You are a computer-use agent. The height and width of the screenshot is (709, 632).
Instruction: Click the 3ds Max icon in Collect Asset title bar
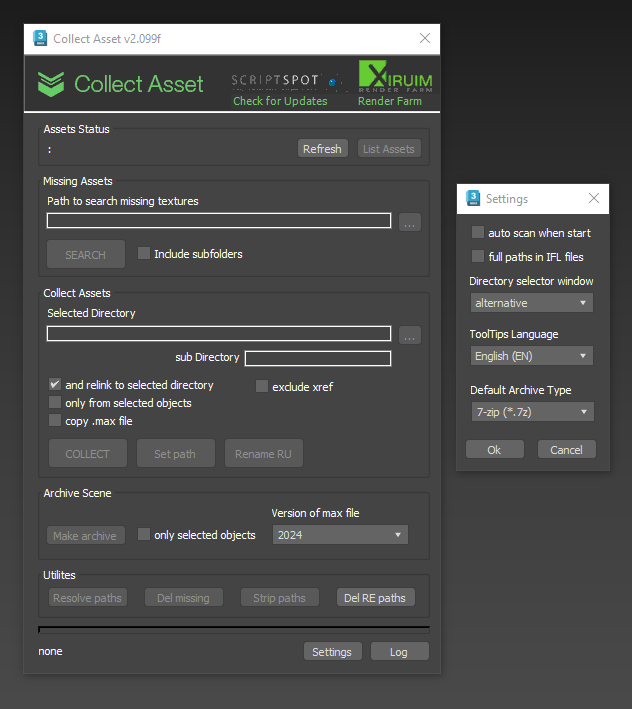tap(40, 38)
